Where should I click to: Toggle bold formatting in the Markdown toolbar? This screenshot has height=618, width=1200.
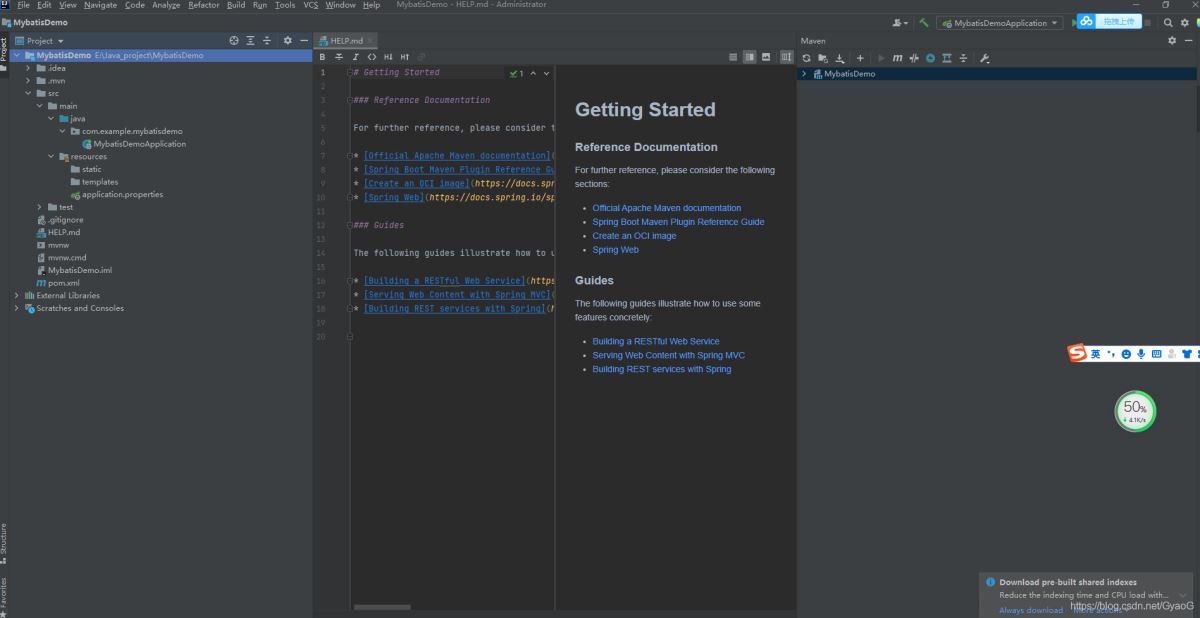click(322, 56)
